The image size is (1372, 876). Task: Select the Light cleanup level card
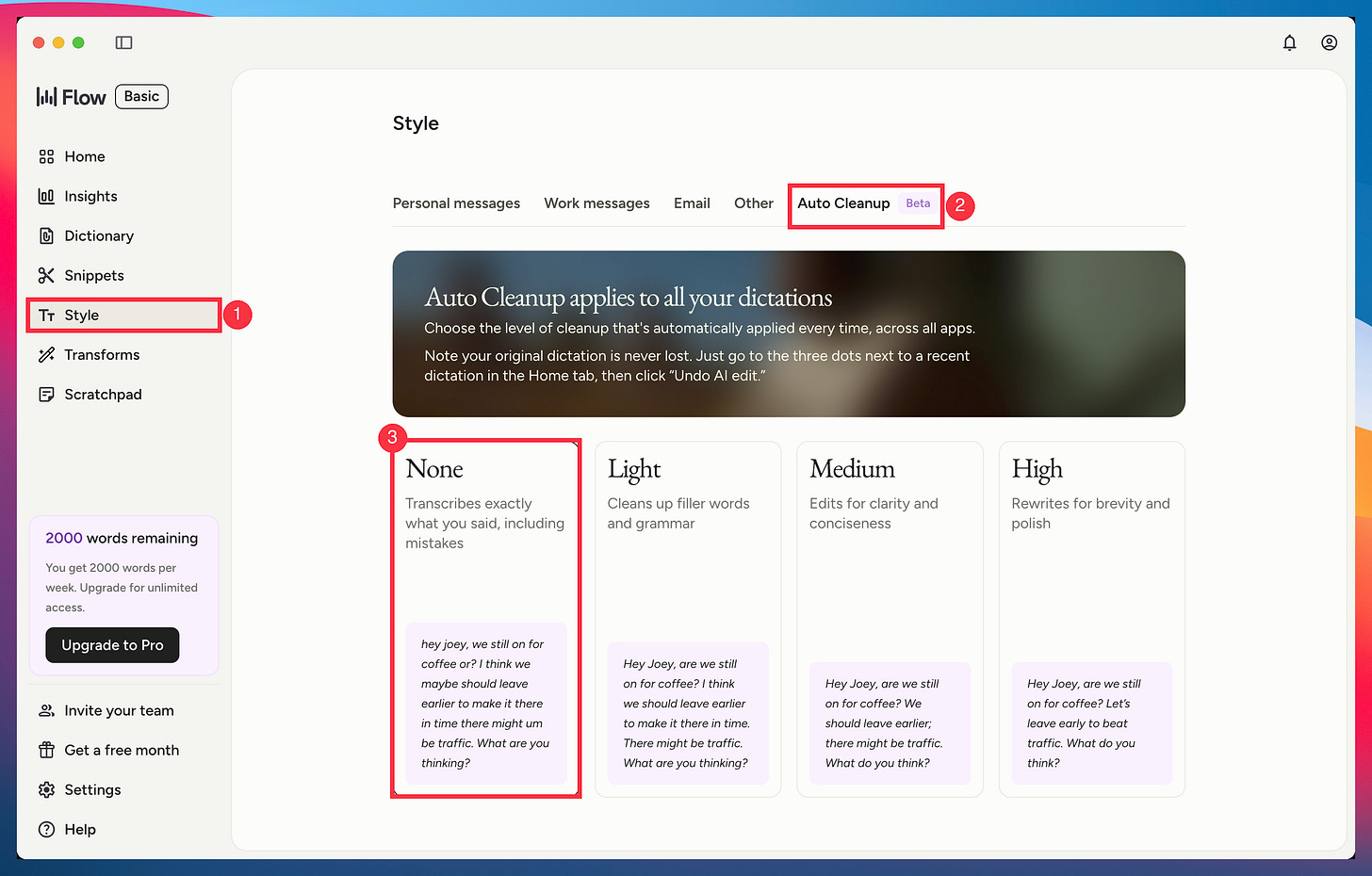coord(688,619)
